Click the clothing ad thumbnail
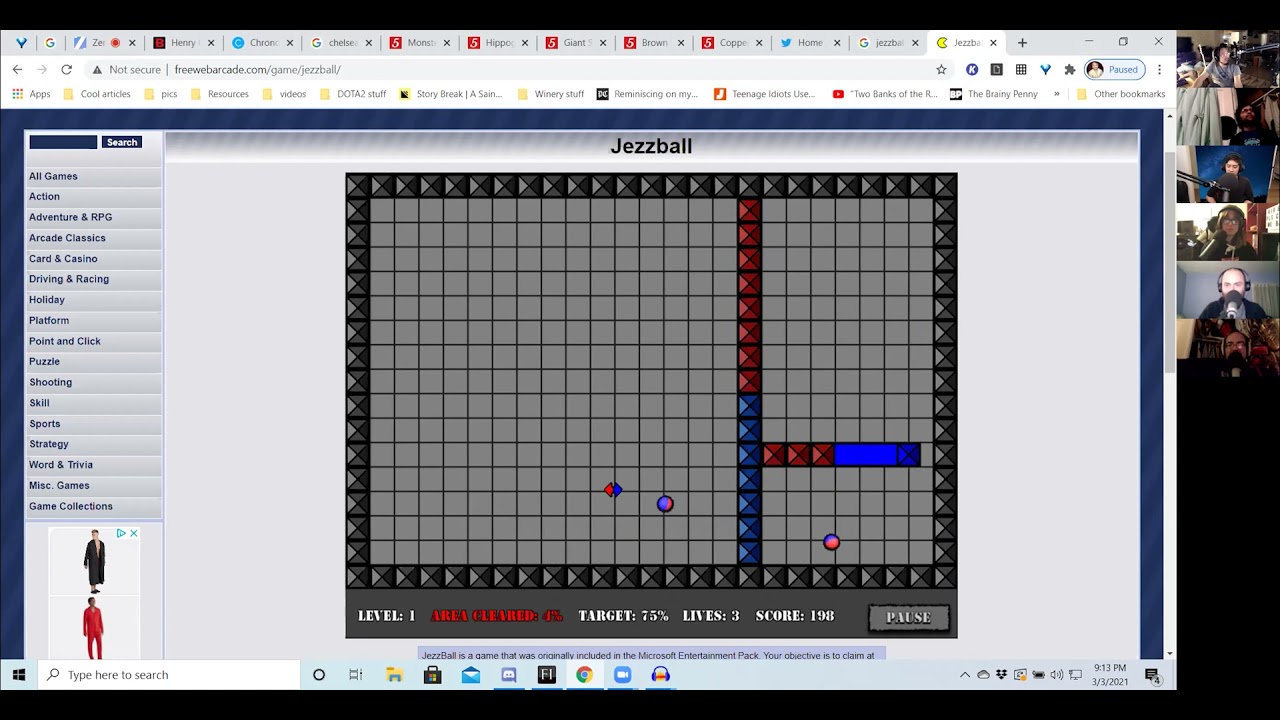The width and height of the screenshot is (1280, 720). click(x=94, y=594)
